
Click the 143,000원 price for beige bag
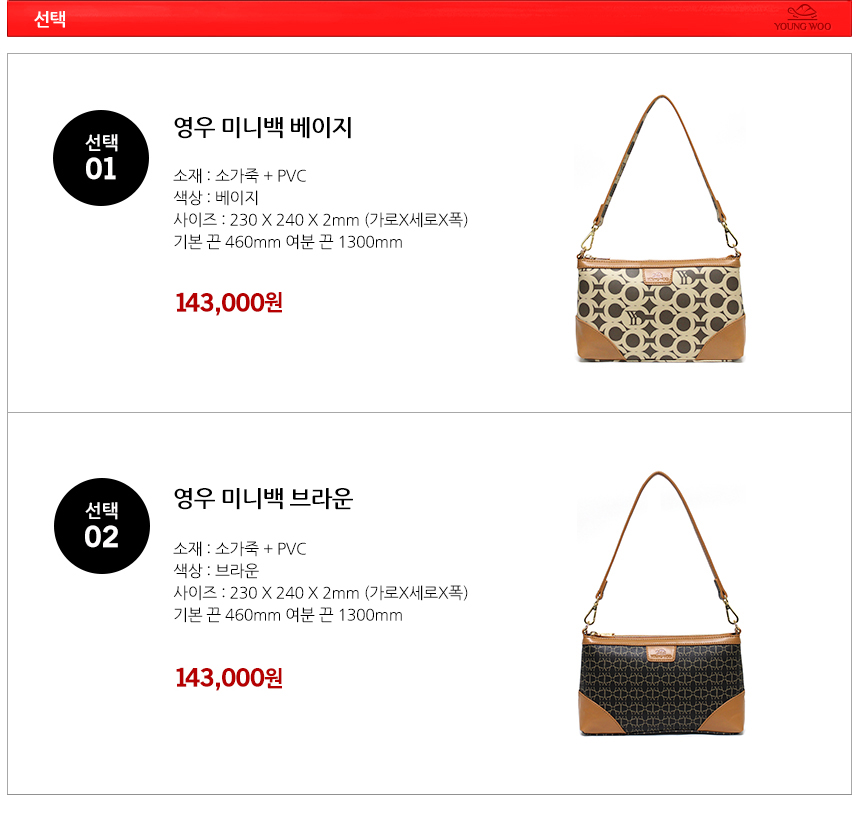click(229, 302)
